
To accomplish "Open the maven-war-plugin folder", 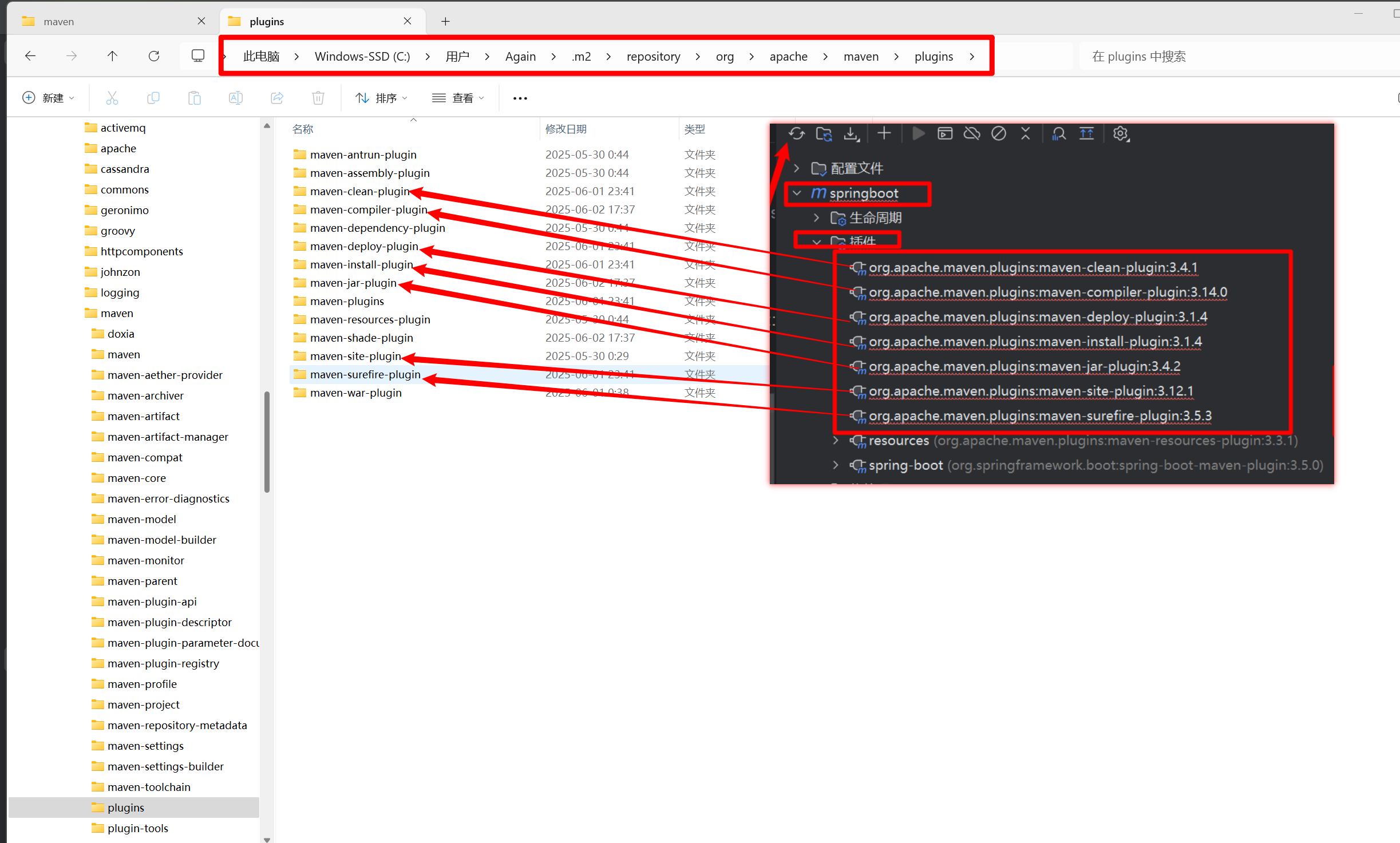I will point(355,393).
